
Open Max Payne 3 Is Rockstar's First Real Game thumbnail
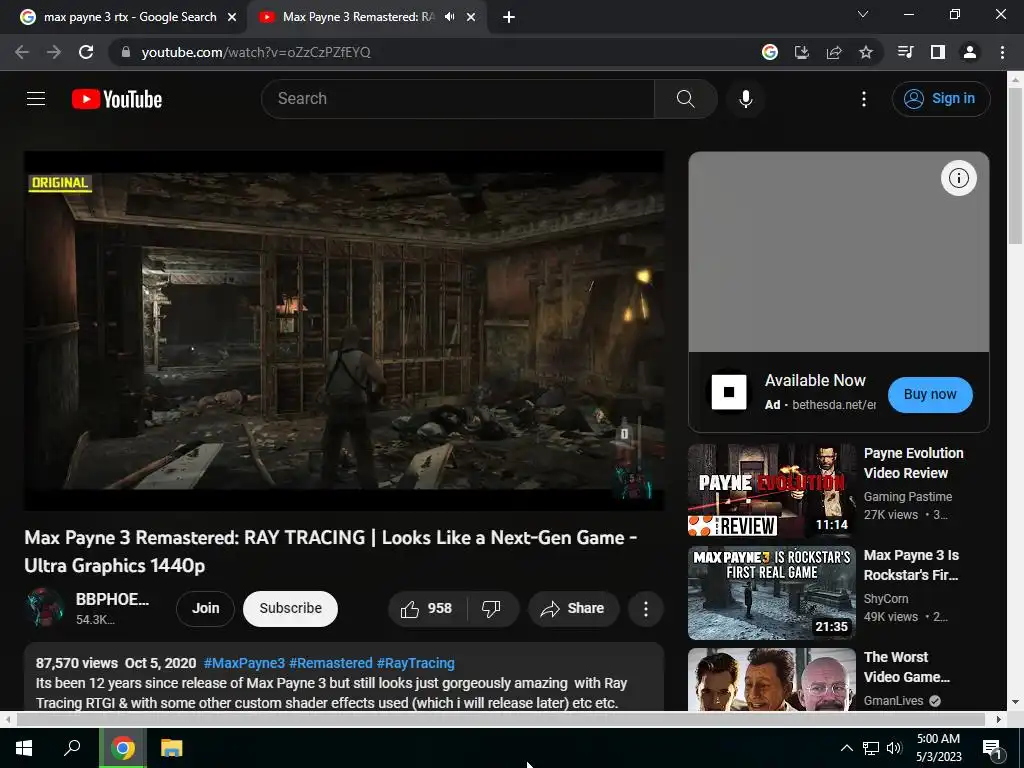pyautogui.click(x=771, y=593)
